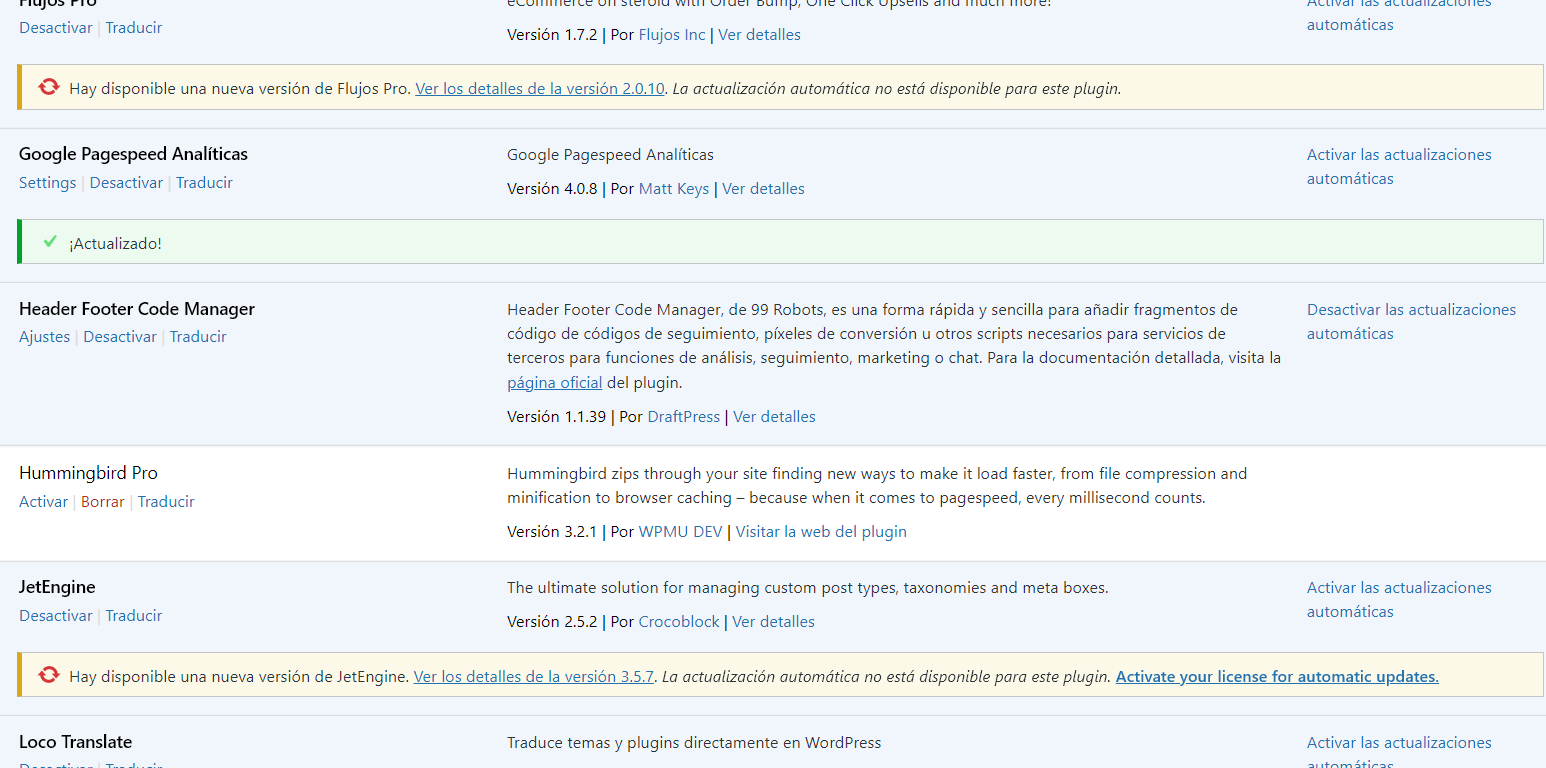Open Ver detalles for Header Footer Code Manager
The height and width of the screenshot is (768, 1546).
point(774,416)
